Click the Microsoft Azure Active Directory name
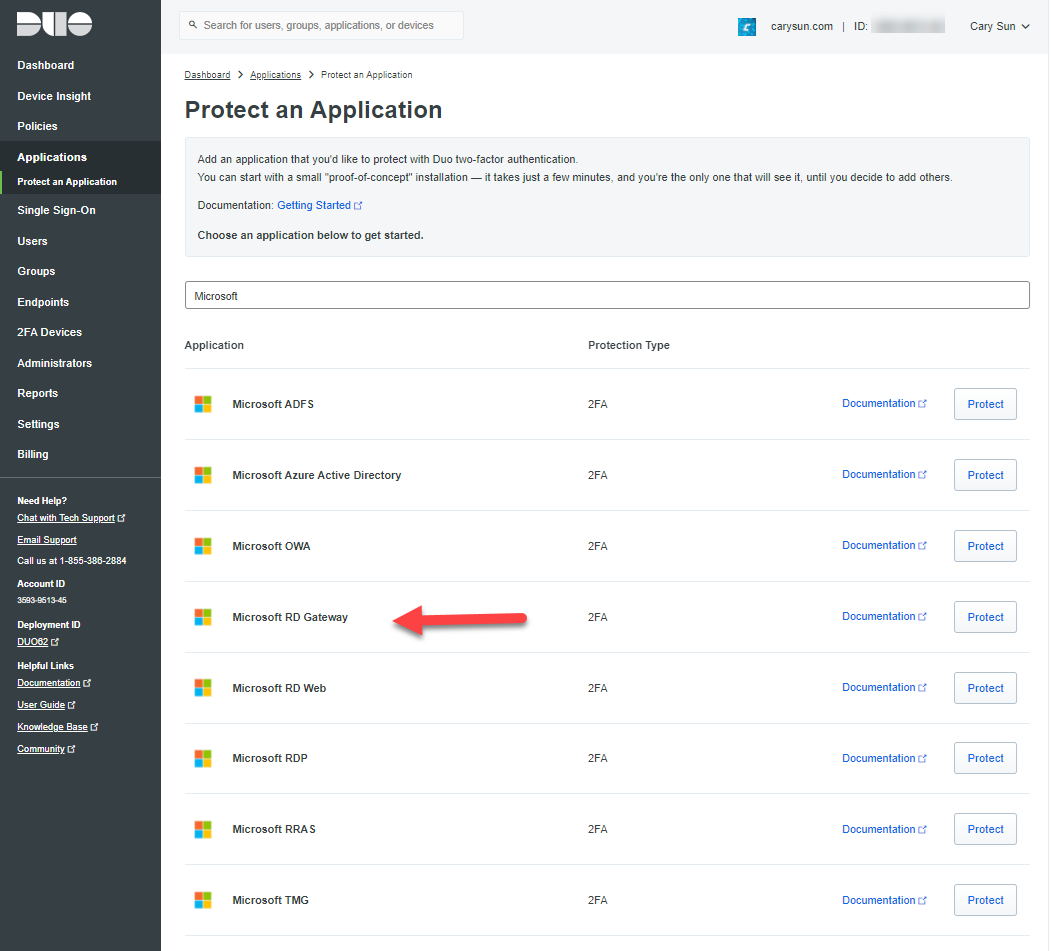The width and height of the screenshot is (1051, 951). (317, 475)
